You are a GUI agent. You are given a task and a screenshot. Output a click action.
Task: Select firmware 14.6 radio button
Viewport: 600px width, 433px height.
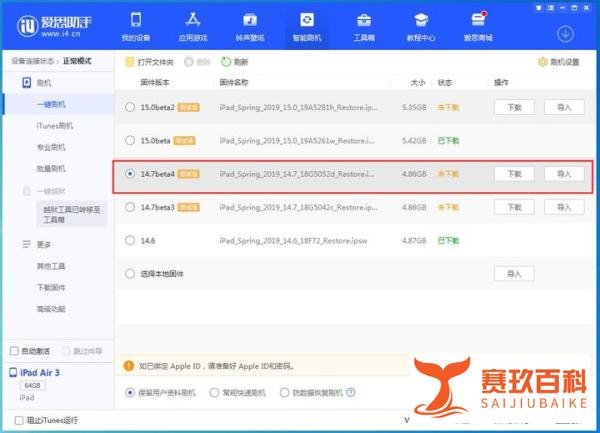(130, 240)
